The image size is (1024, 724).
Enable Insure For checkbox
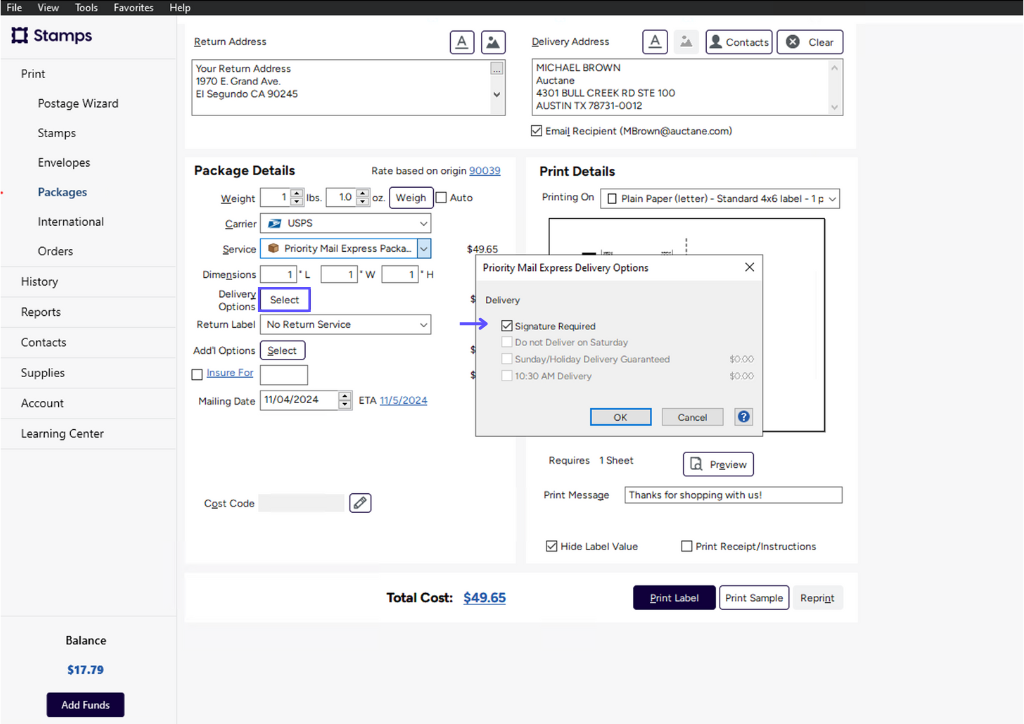click(197, 374)
